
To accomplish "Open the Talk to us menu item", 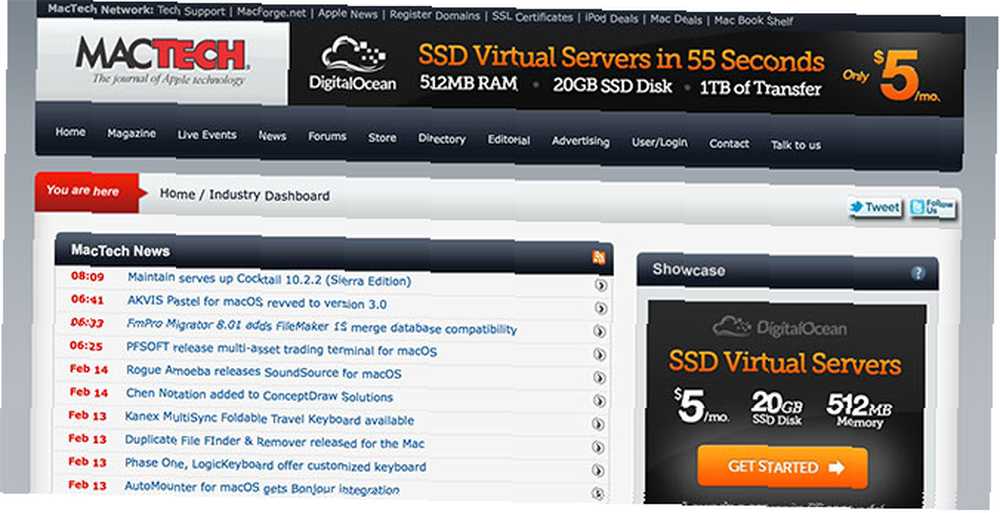I will [x=796, y=145].
